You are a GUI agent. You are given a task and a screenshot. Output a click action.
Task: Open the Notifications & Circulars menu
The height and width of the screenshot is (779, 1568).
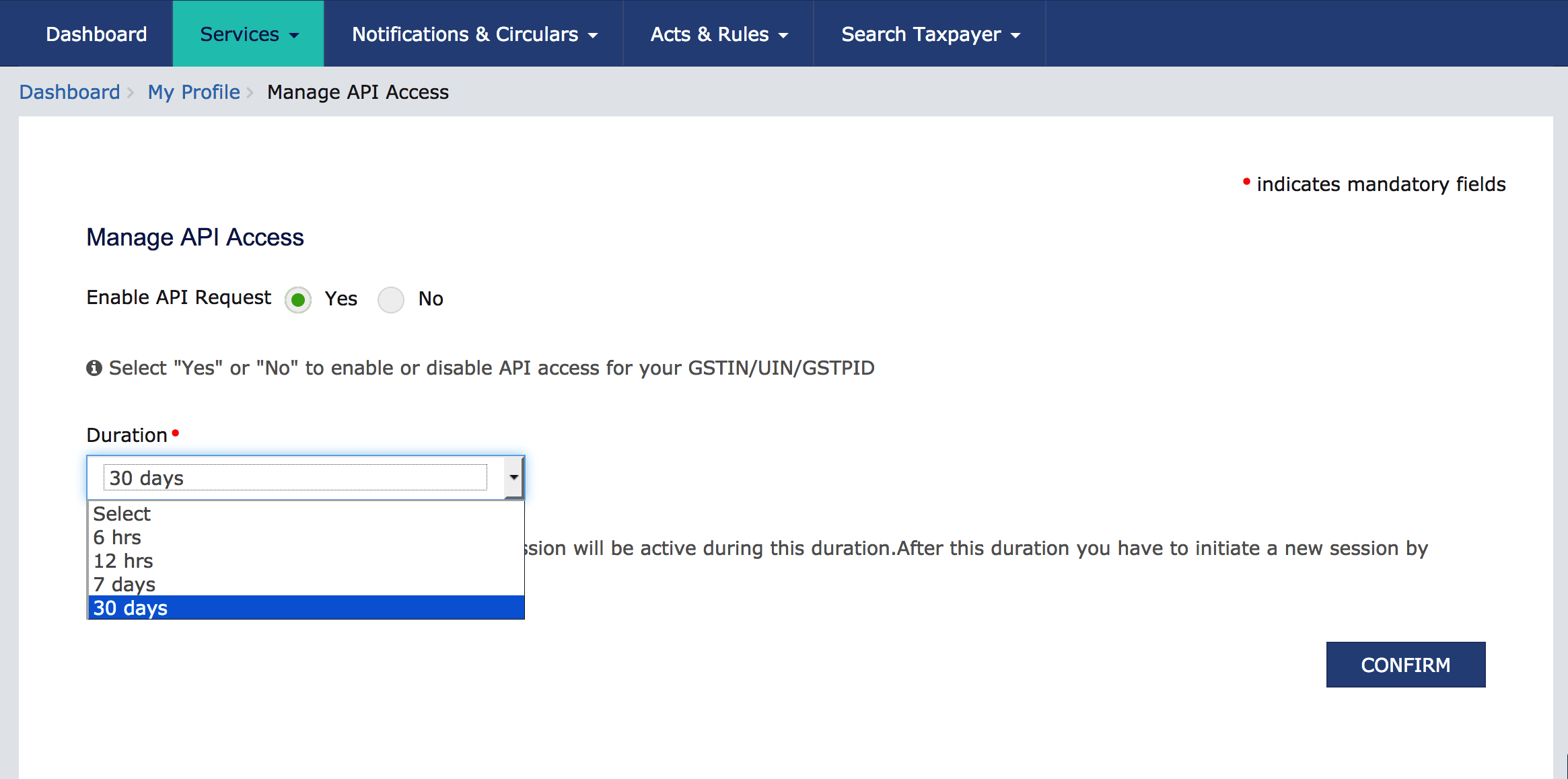click(x=465, y=34)
